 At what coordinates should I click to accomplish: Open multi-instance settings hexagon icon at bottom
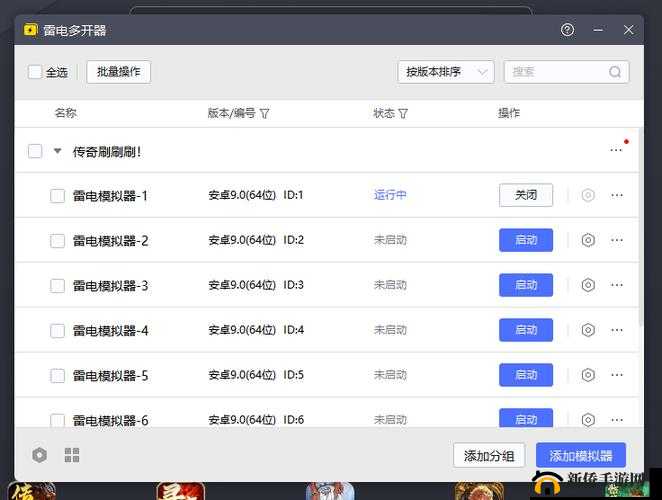coord(39,455)
